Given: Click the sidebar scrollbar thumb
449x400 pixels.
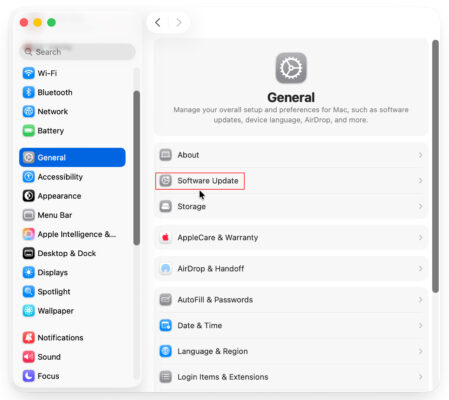Looking at the screenshot, I should (137, 168).
